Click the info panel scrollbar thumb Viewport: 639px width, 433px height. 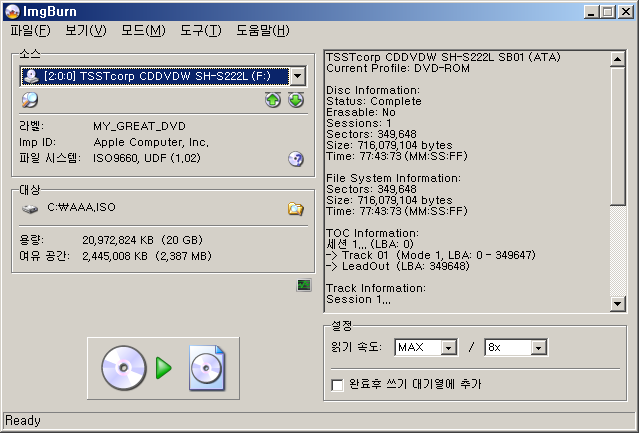pyautogui.click(x=617, y=136)
